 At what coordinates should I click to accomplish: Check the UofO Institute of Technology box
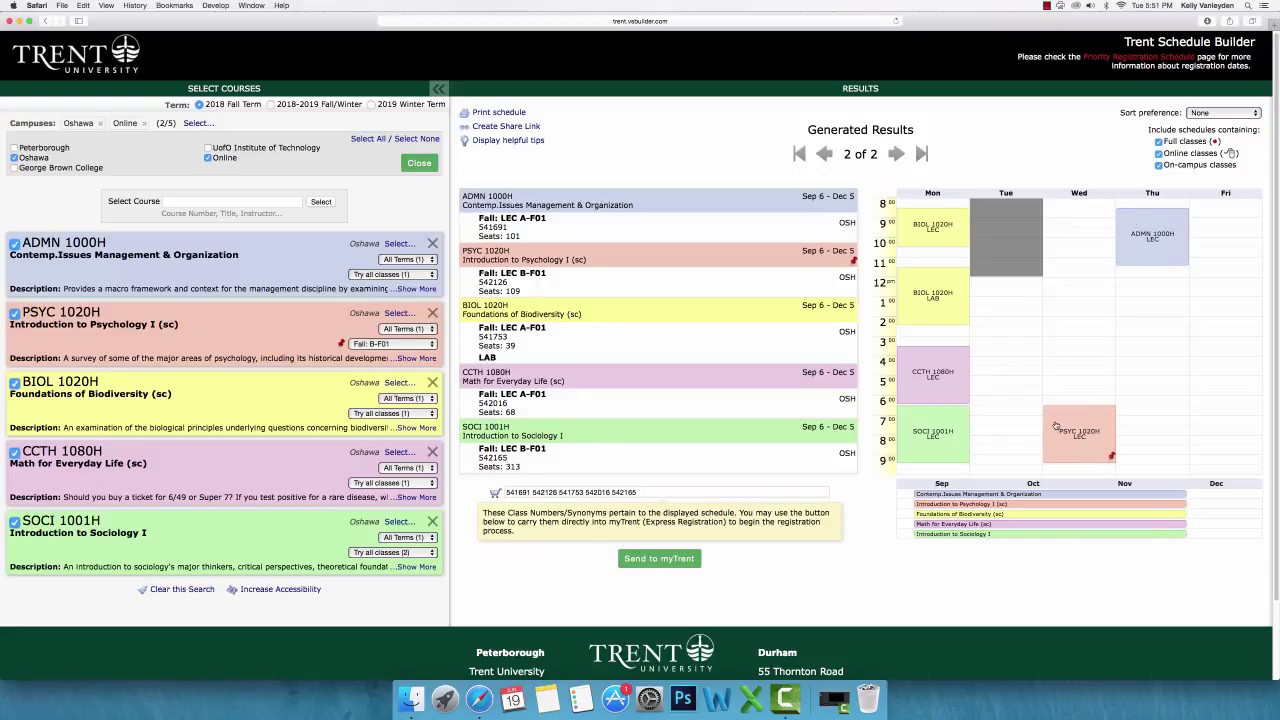tap(208, 148)
